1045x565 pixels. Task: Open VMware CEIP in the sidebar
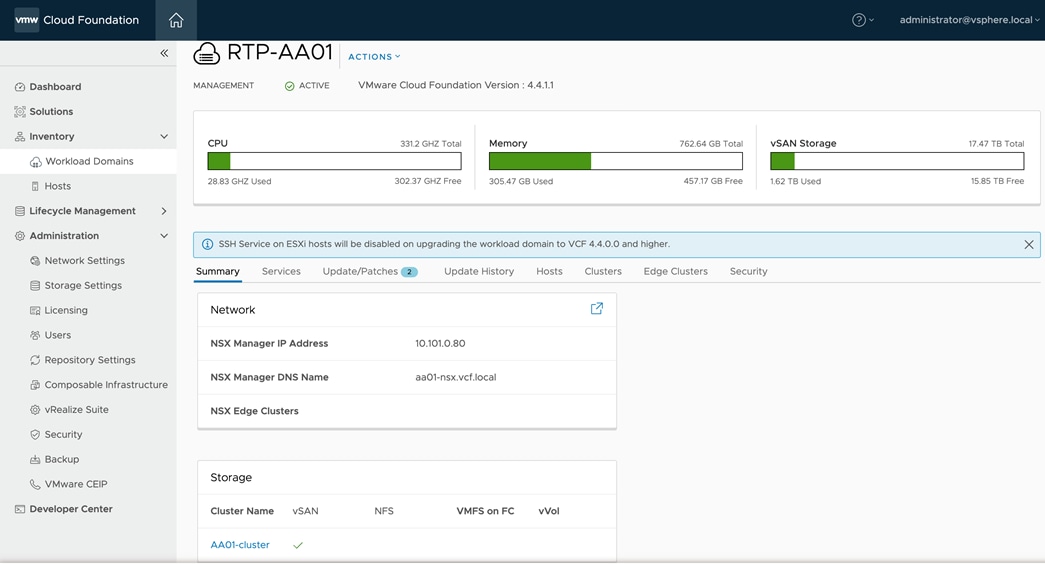point(76,484)
